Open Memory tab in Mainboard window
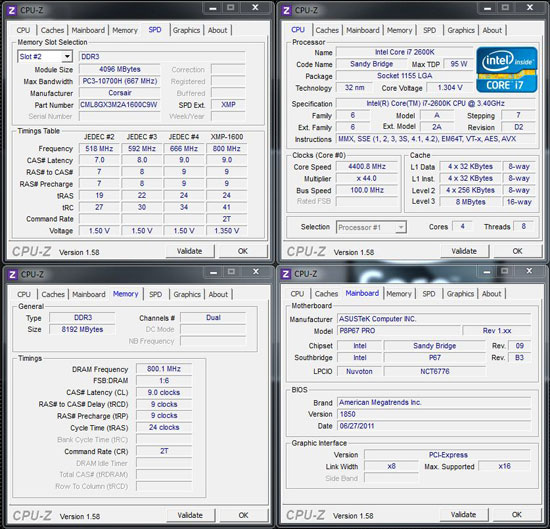 pyautogui.click(x=399, y=294)
